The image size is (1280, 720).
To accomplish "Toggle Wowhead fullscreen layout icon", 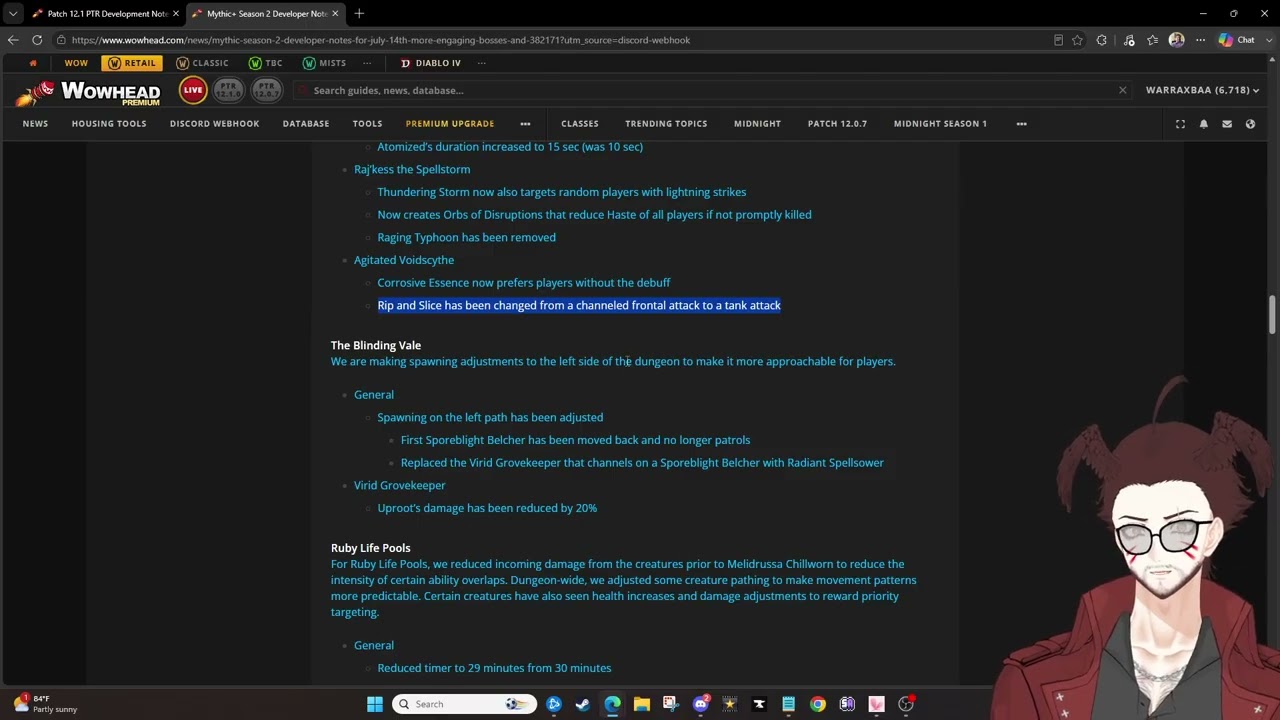I will 1180,124.
